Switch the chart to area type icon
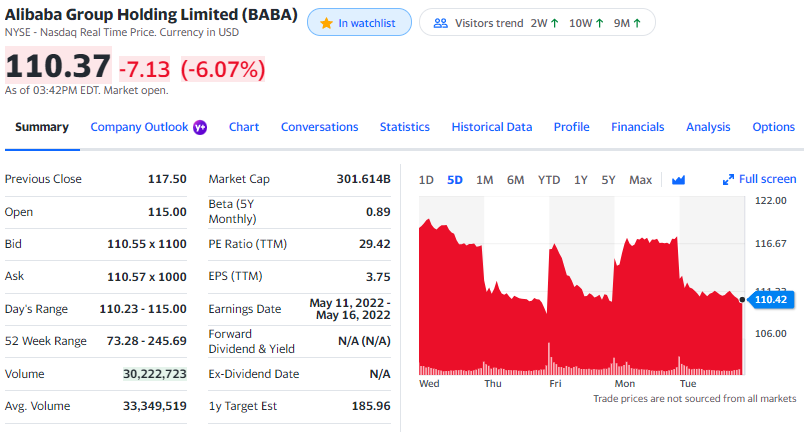The width and height of the screenshot is (804, 432). coord(678,180)
